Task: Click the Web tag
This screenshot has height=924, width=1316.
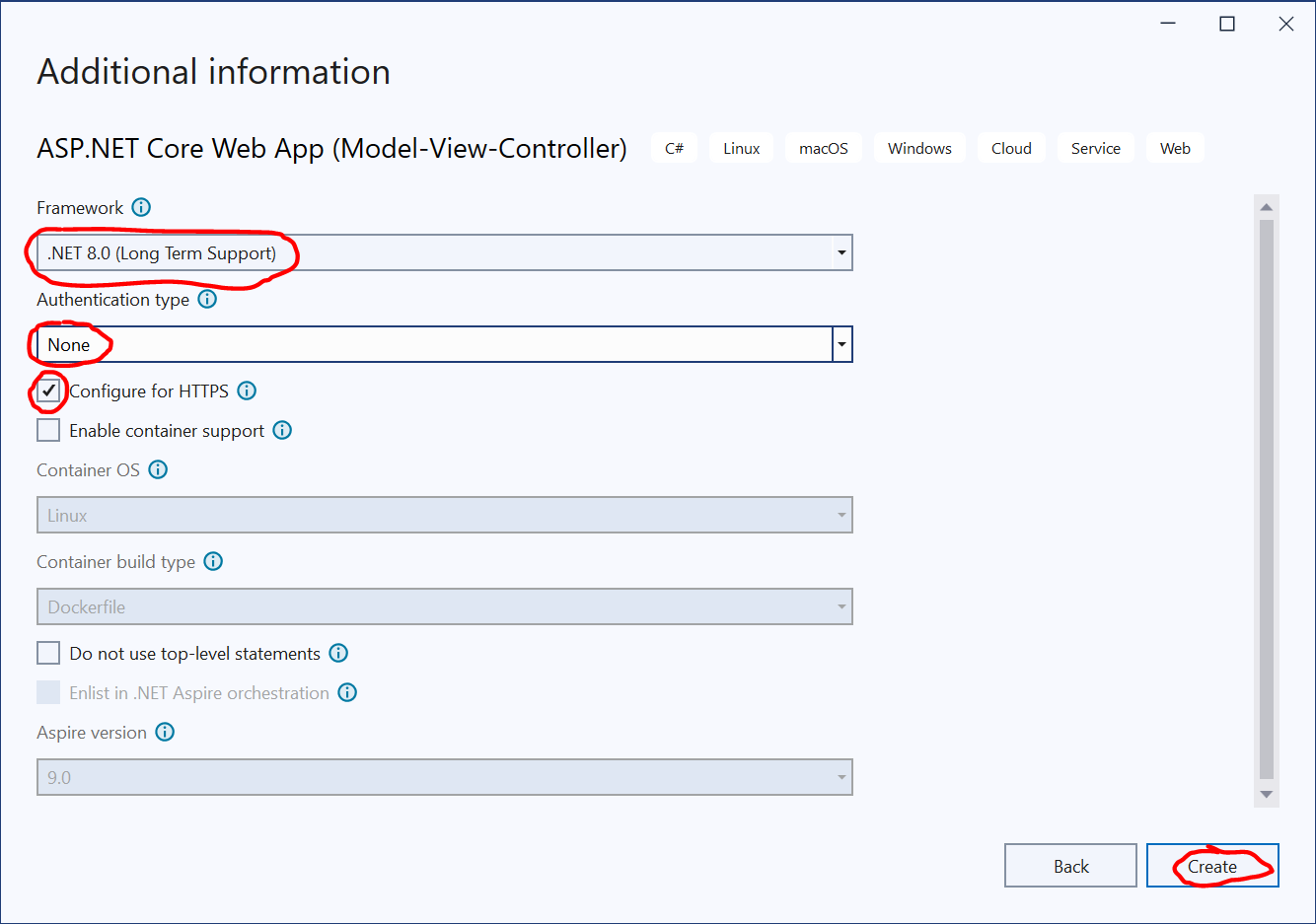Action: [x=1175, y=148]
